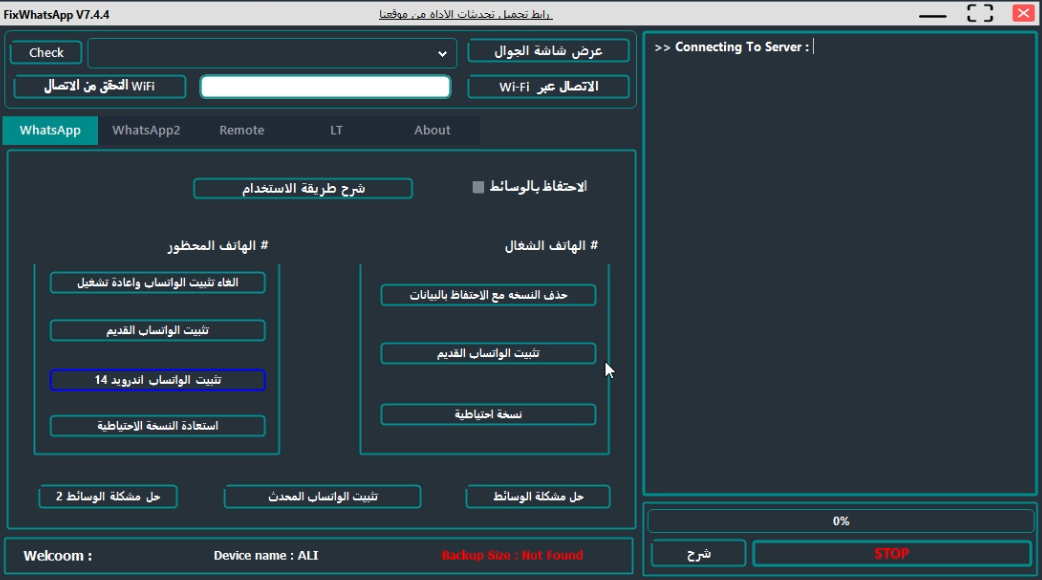The width and height of the screenshot is (1042, 580).
Task: Click the نسخة احتياطية backup button
Action: 488,414
